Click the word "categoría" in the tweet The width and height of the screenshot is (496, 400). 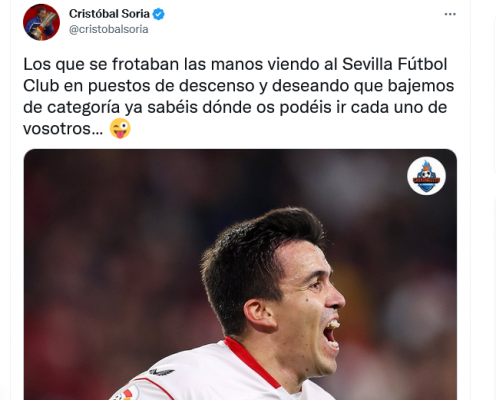coord(83,108)
